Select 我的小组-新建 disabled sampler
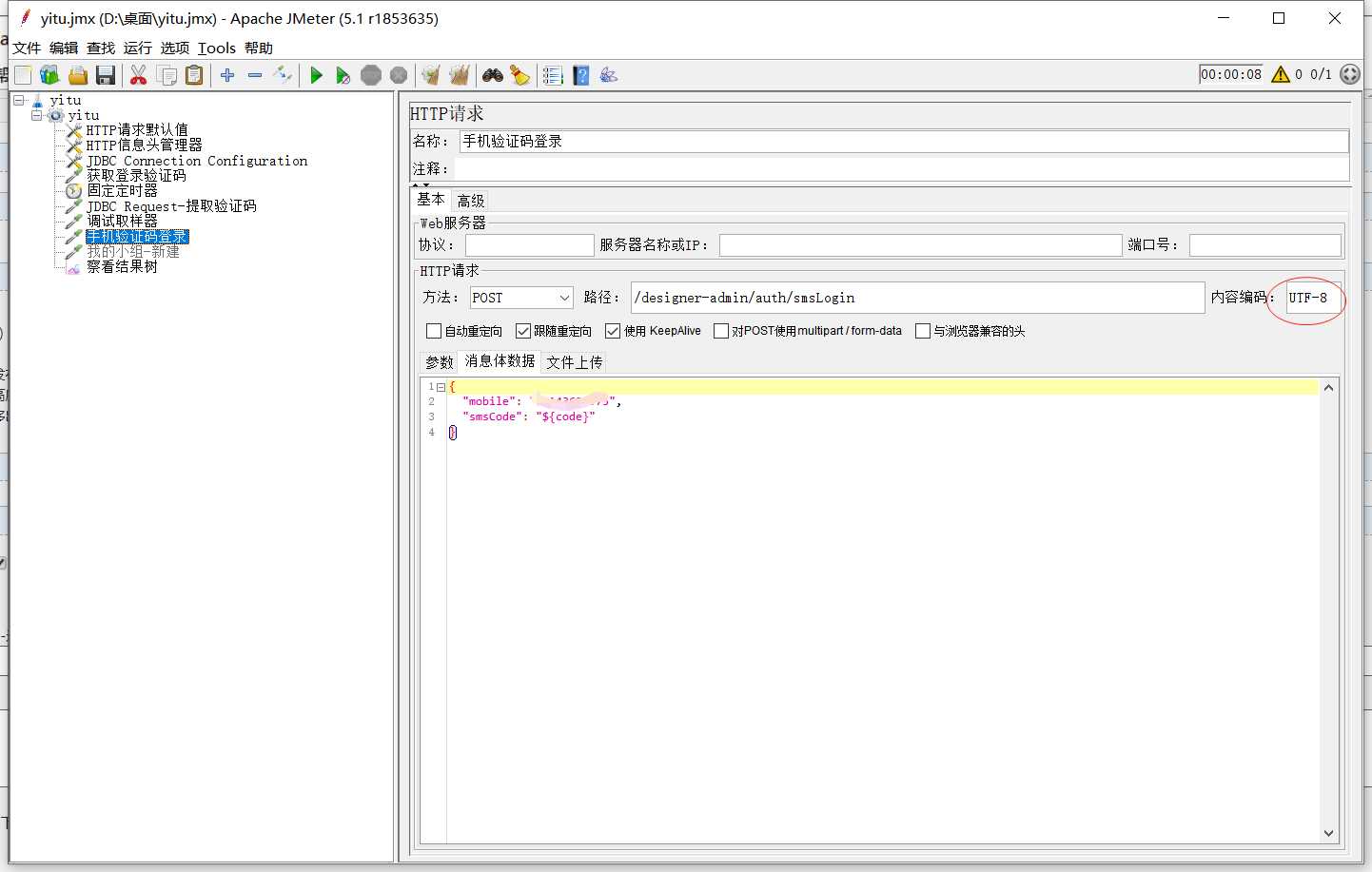Viewport: 1372px width, 872px height. 133,252
